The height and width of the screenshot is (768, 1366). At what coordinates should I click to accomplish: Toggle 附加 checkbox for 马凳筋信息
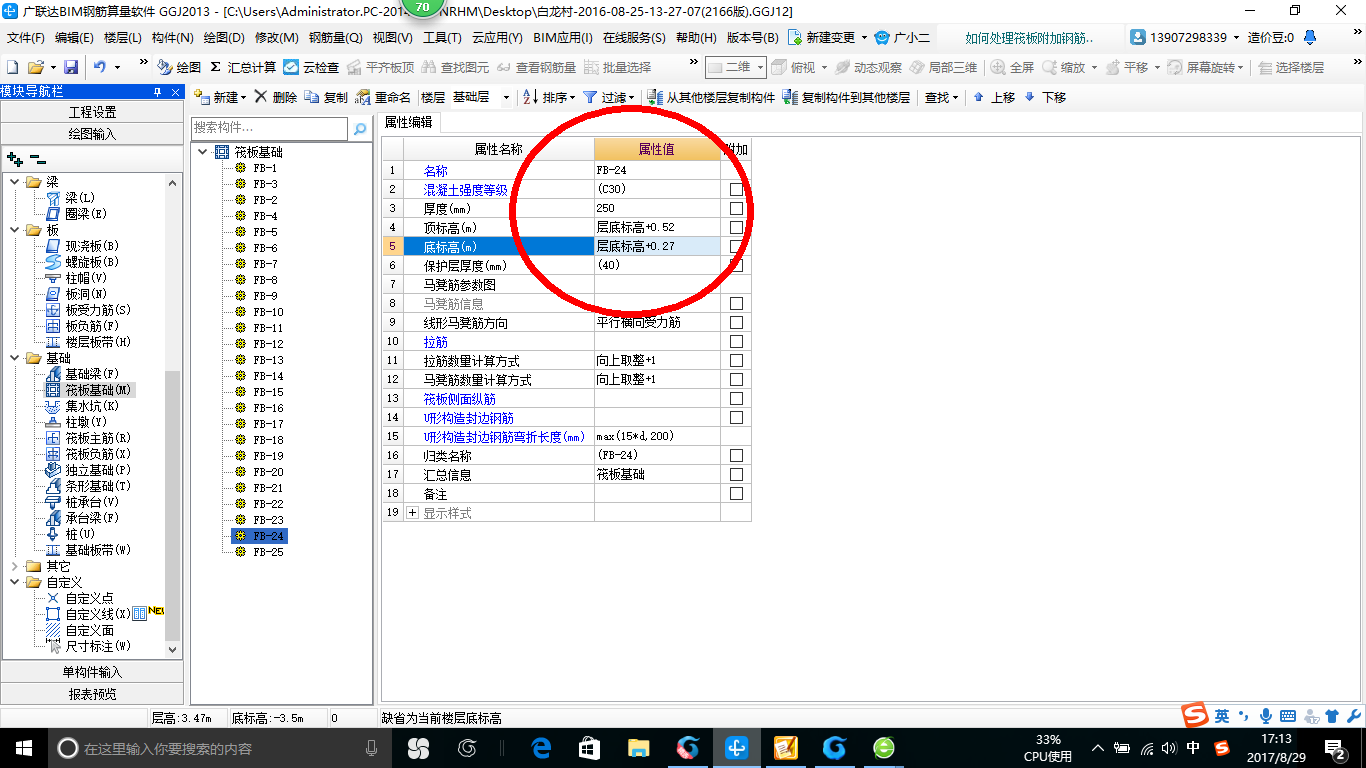(736, 303)
